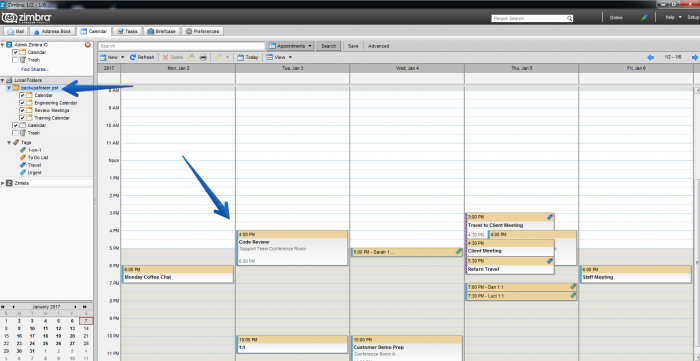Switch to the Mail tab
The image size is (700, 361).
click(16, 32)
